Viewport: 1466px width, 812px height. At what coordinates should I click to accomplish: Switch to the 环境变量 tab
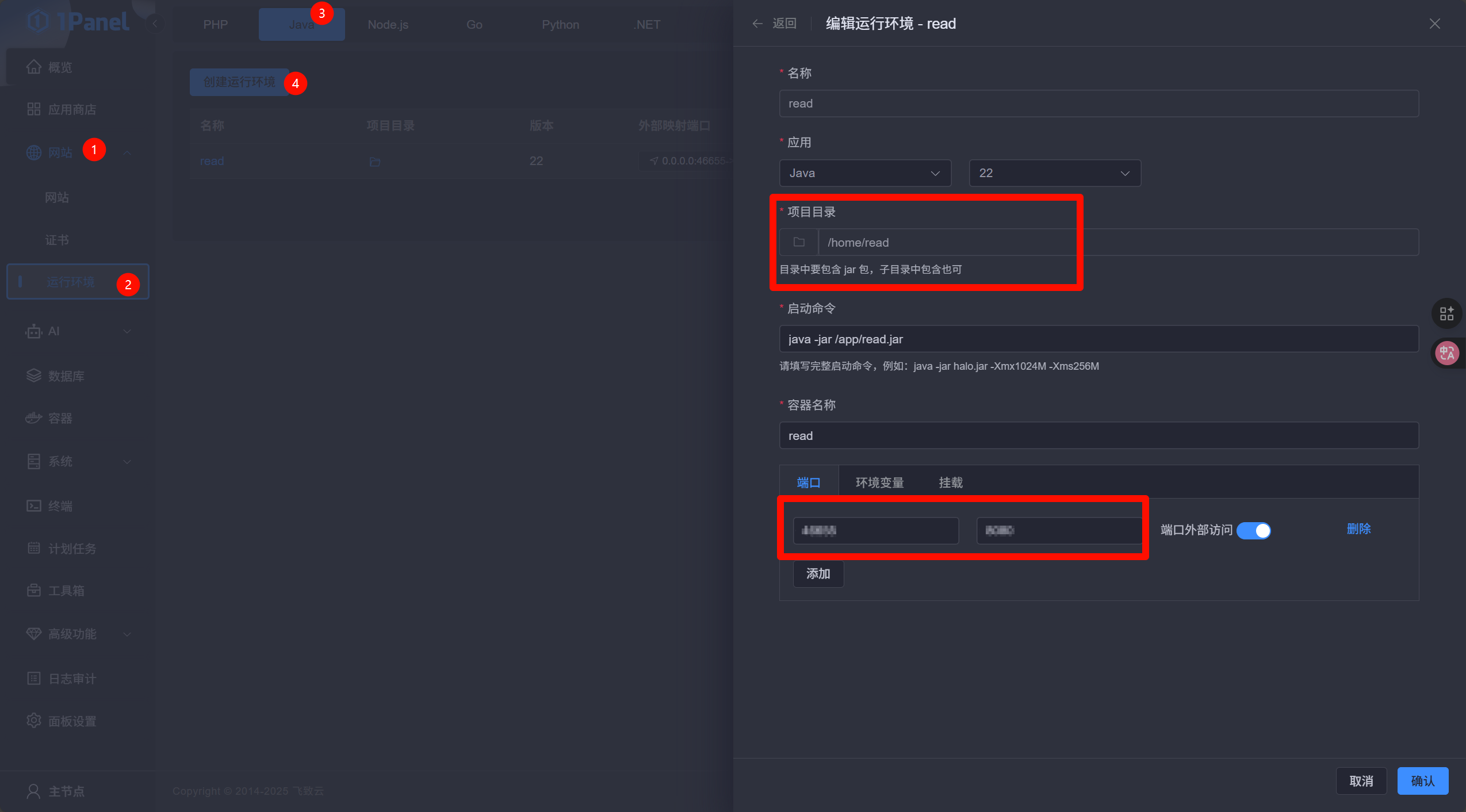click(x=879, y=482)
